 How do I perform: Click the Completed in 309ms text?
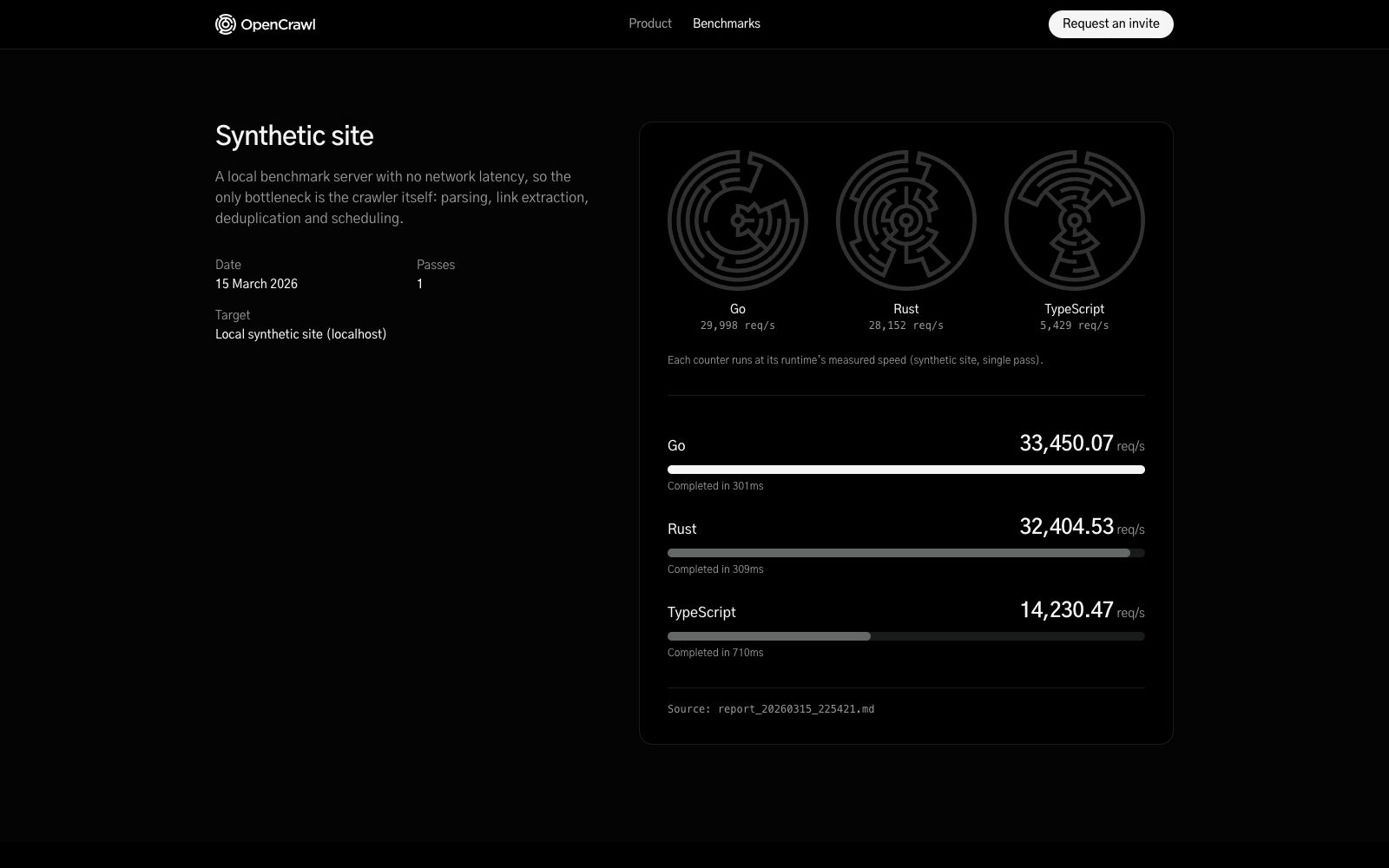pos(715,569)
